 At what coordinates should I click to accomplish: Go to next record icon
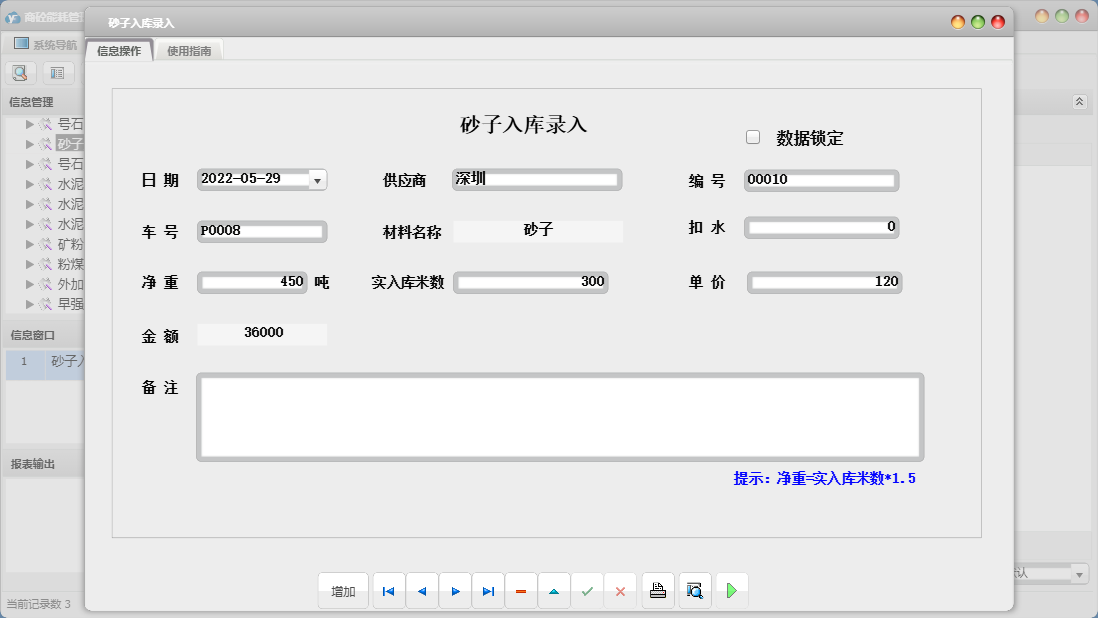tap(455, 590)
